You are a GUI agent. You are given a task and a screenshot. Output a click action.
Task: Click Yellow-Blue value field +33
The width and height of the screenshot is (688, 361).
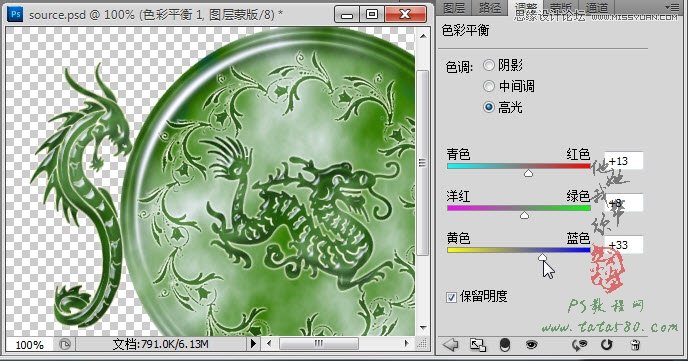[624, 245]
